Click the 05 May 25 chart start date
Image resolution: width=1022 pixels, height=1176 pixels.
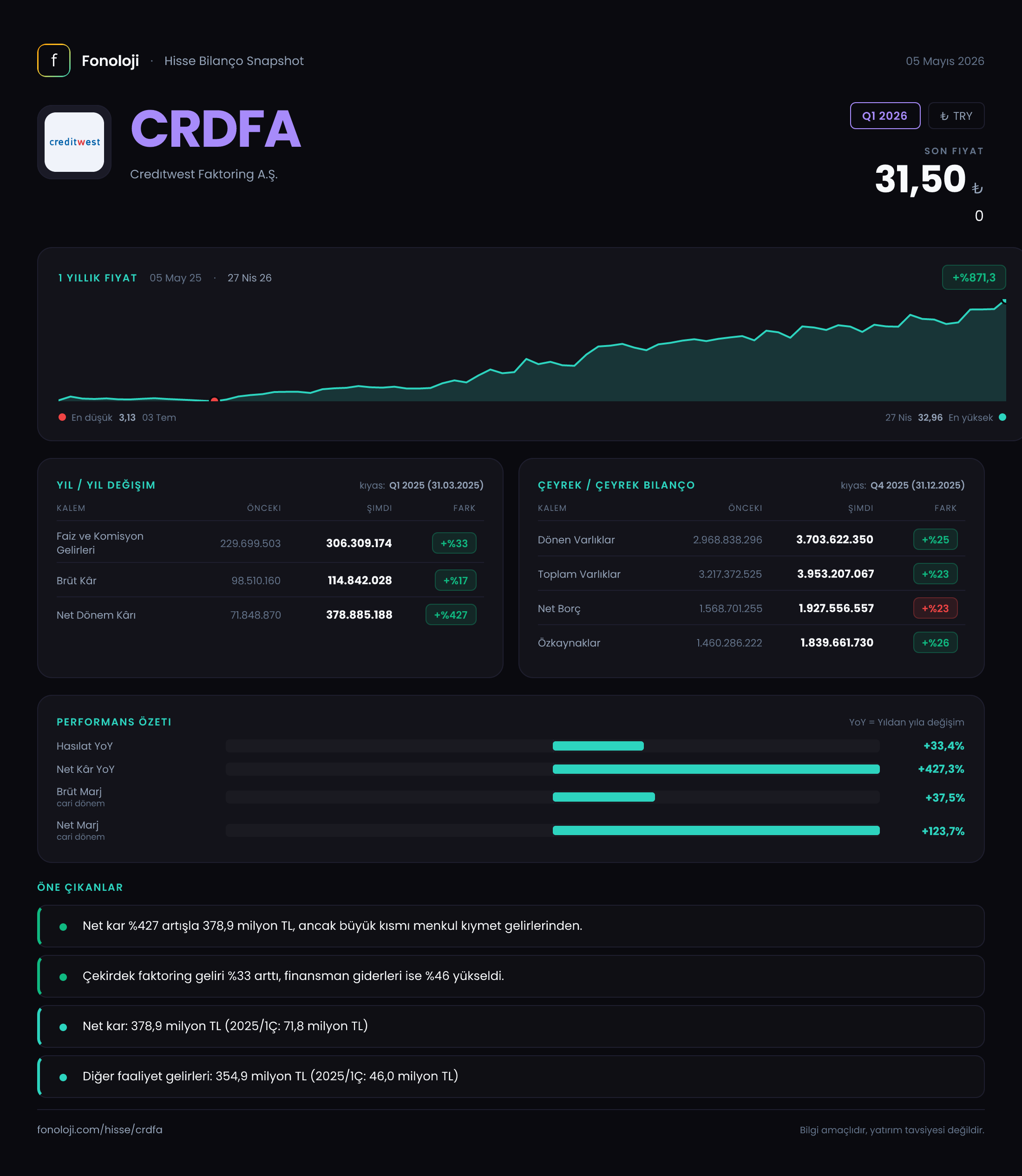coord(175,278)
